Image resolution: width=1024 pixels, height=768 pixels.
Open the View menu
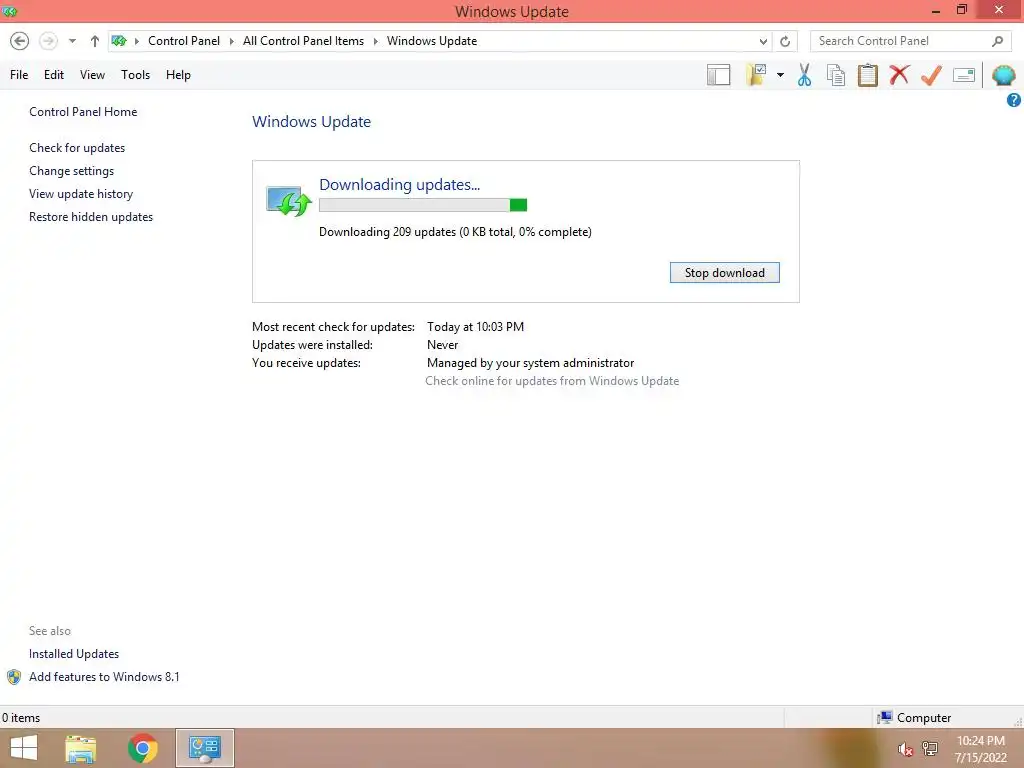click(92, 75)
